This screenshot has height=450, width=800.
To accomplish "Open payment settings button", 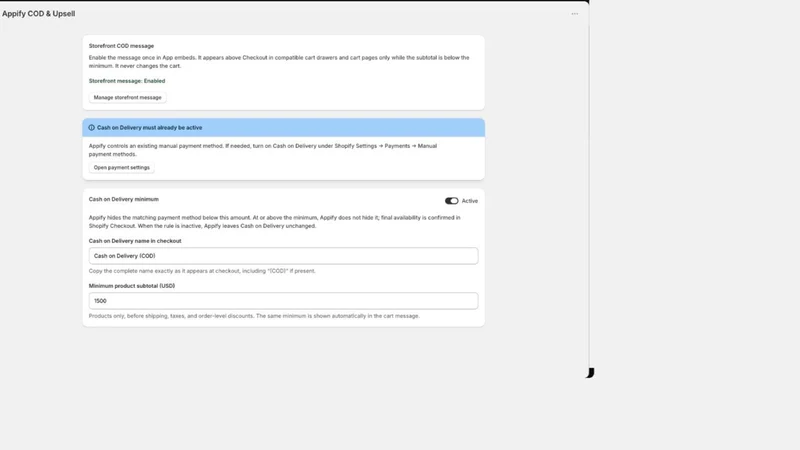I will pyautogui.click(x=121, y=167).
